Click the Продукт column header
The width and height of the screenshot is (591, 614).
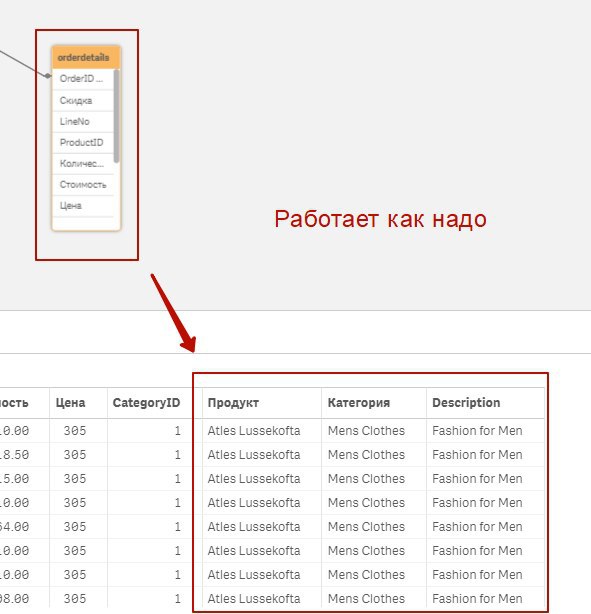click(262, 403)
